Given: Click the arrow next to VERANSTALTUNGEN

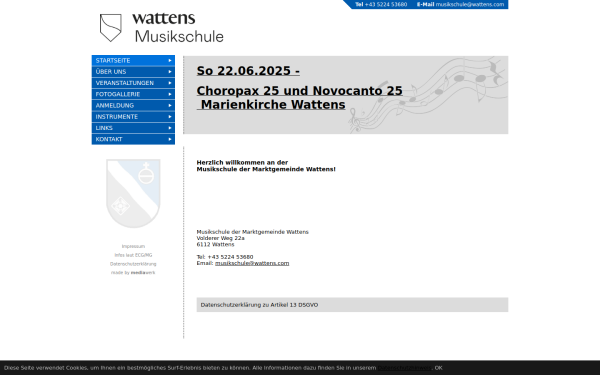Looking at the screenshot, I should (x=170, y=83).
